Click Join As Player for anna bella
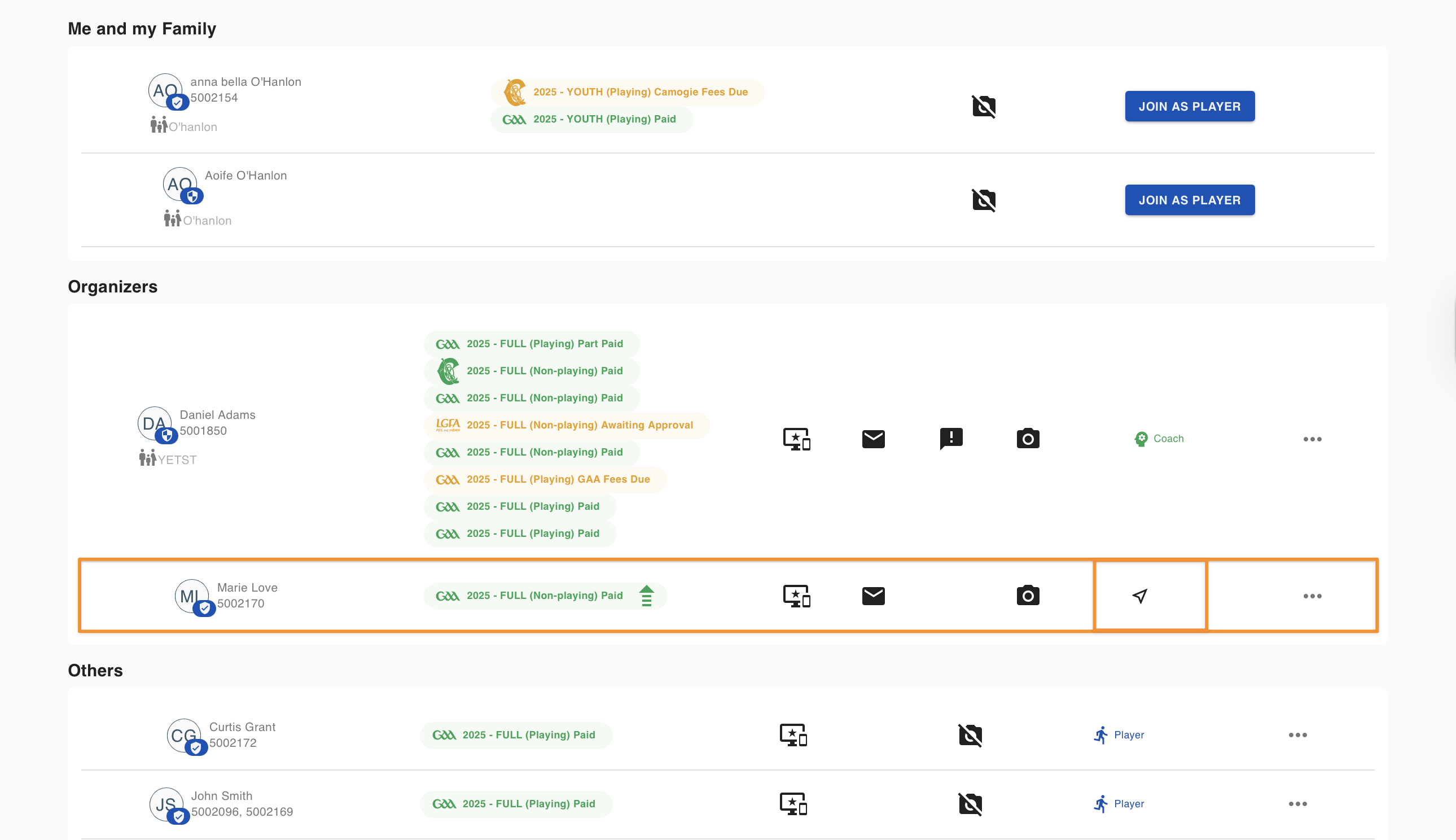 tap(1189, 106)
